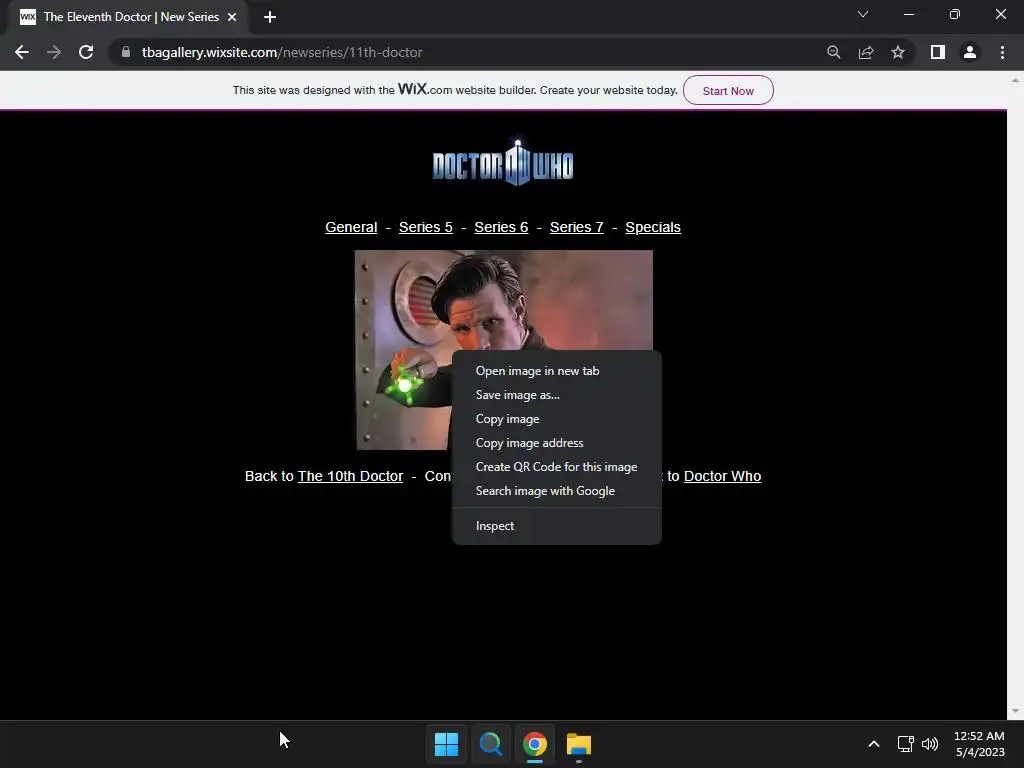
Task: Open the Chrome three-dot menu
Action: click(x=1002, y=52)
